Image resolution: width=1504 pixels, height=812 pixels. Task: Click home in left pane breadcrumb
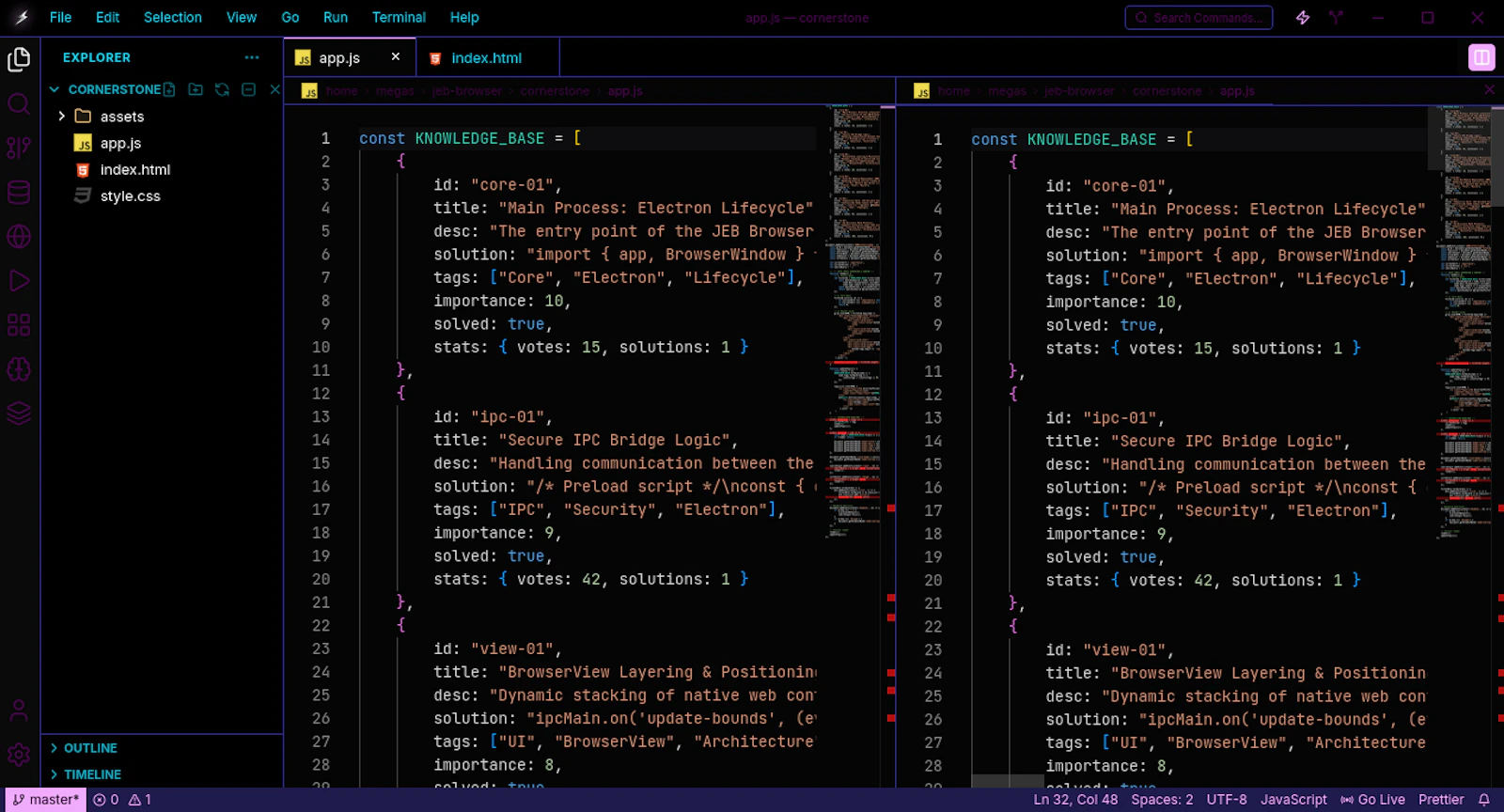pos(342,91)
